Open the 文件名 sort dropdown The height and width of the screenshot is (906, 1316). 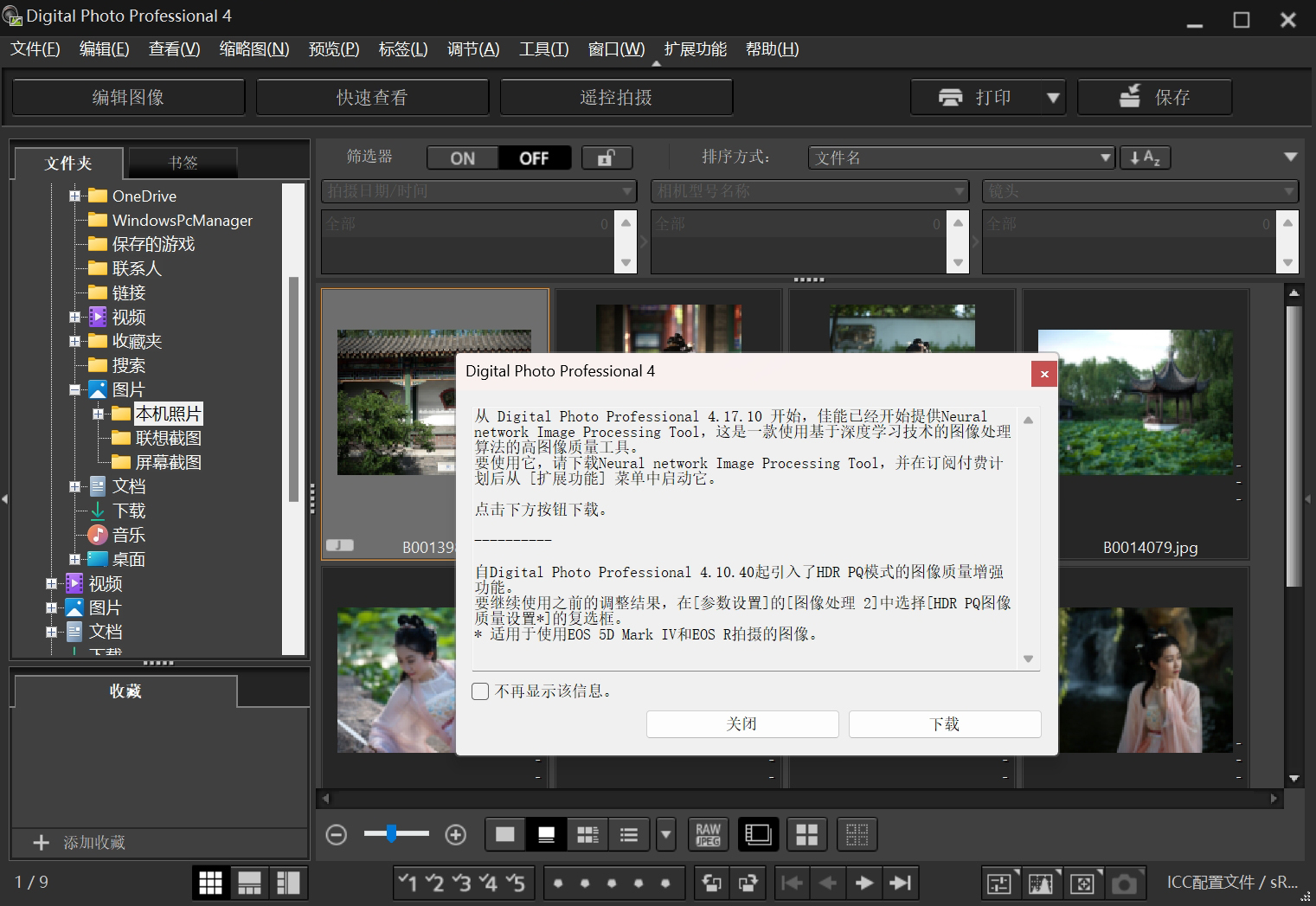click(x=960, y=157)
